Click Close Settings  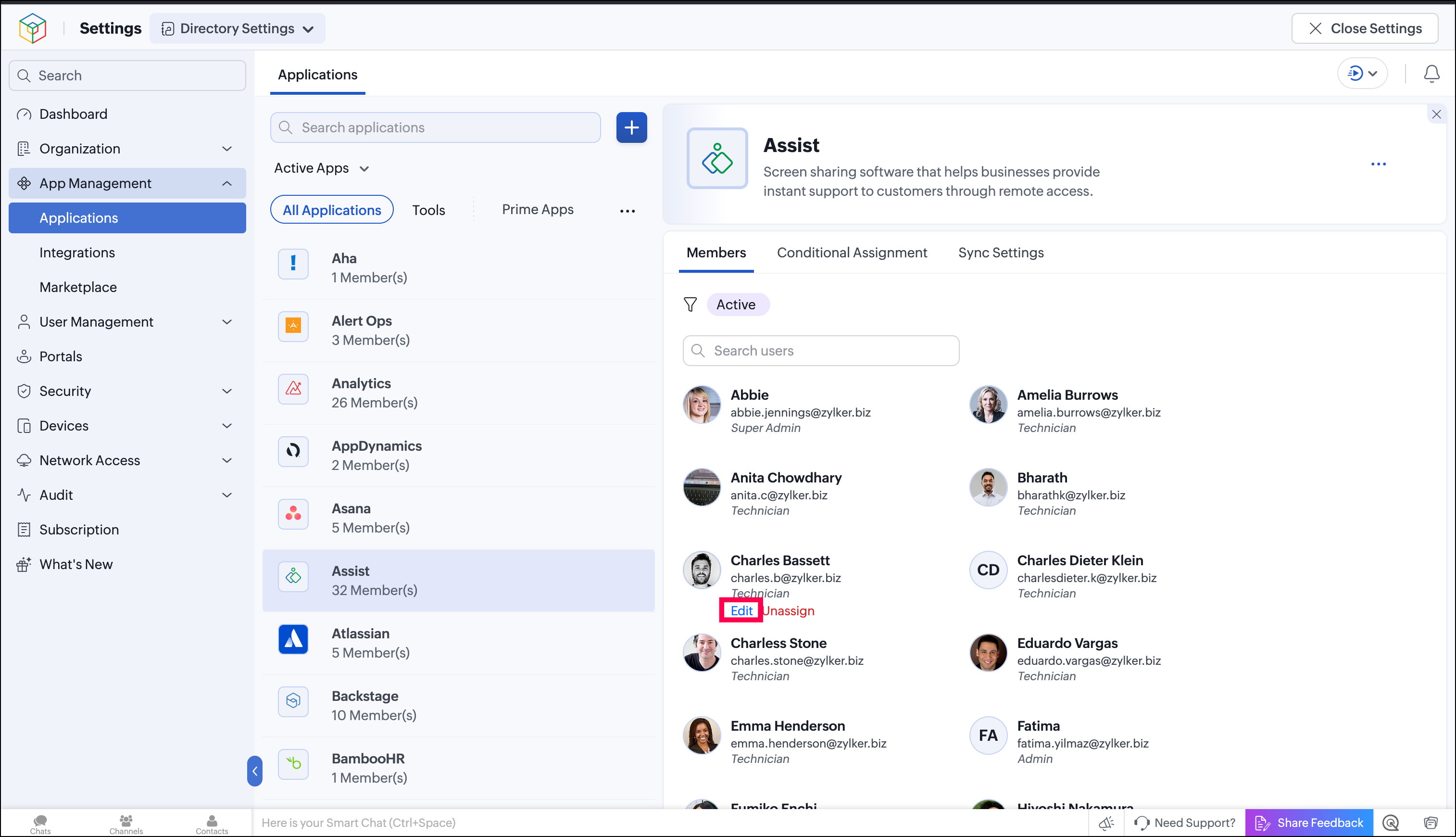pyautogui.click(x=1365, y=29)
